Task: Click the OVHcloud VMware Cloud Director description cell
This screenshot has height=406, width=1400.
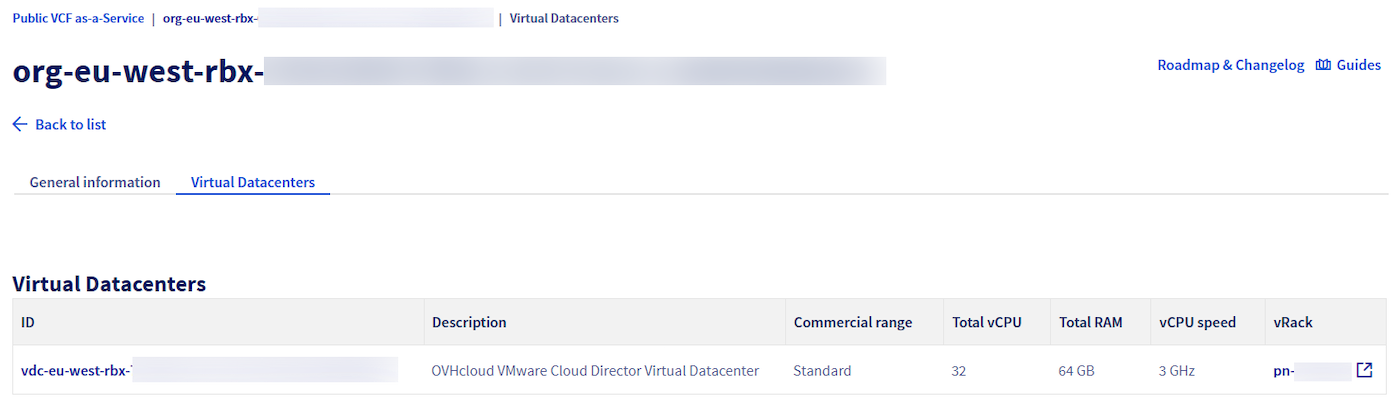Action: tap(595, 371)
